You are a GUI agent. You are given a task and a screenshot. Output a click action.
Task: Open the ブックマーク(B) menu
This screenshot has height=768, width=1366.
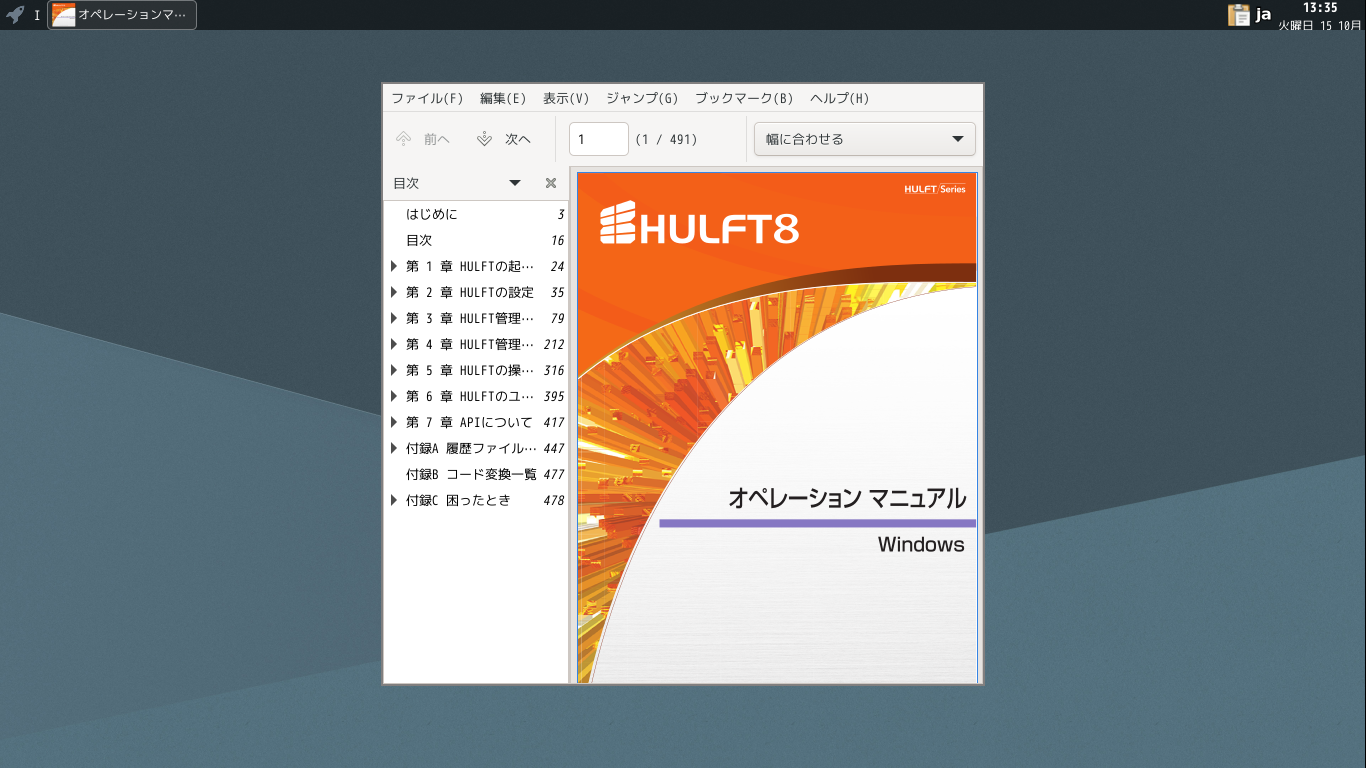pyautogui.click(x=744, y=98)
